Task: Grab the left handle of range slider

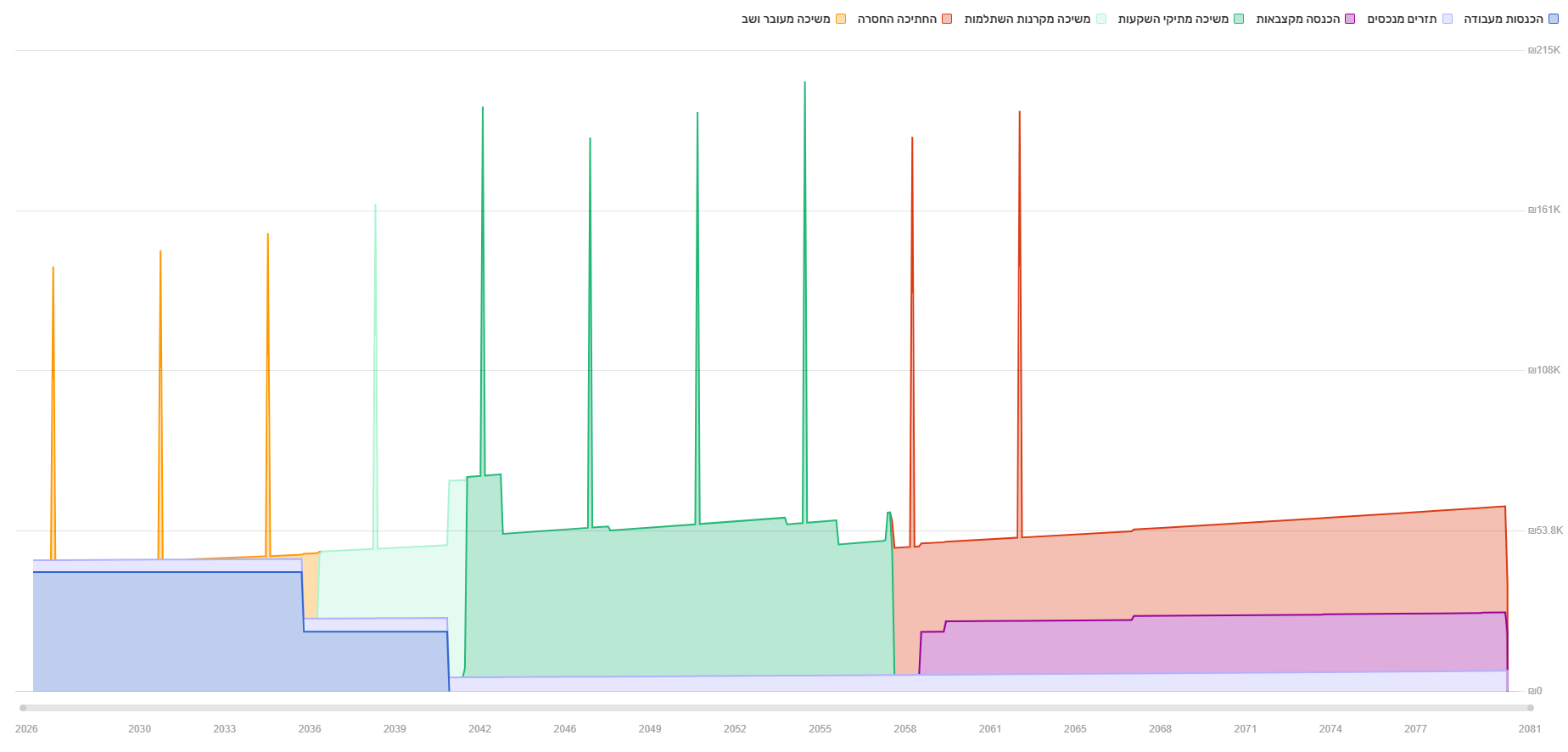Action: click(23, 708)
